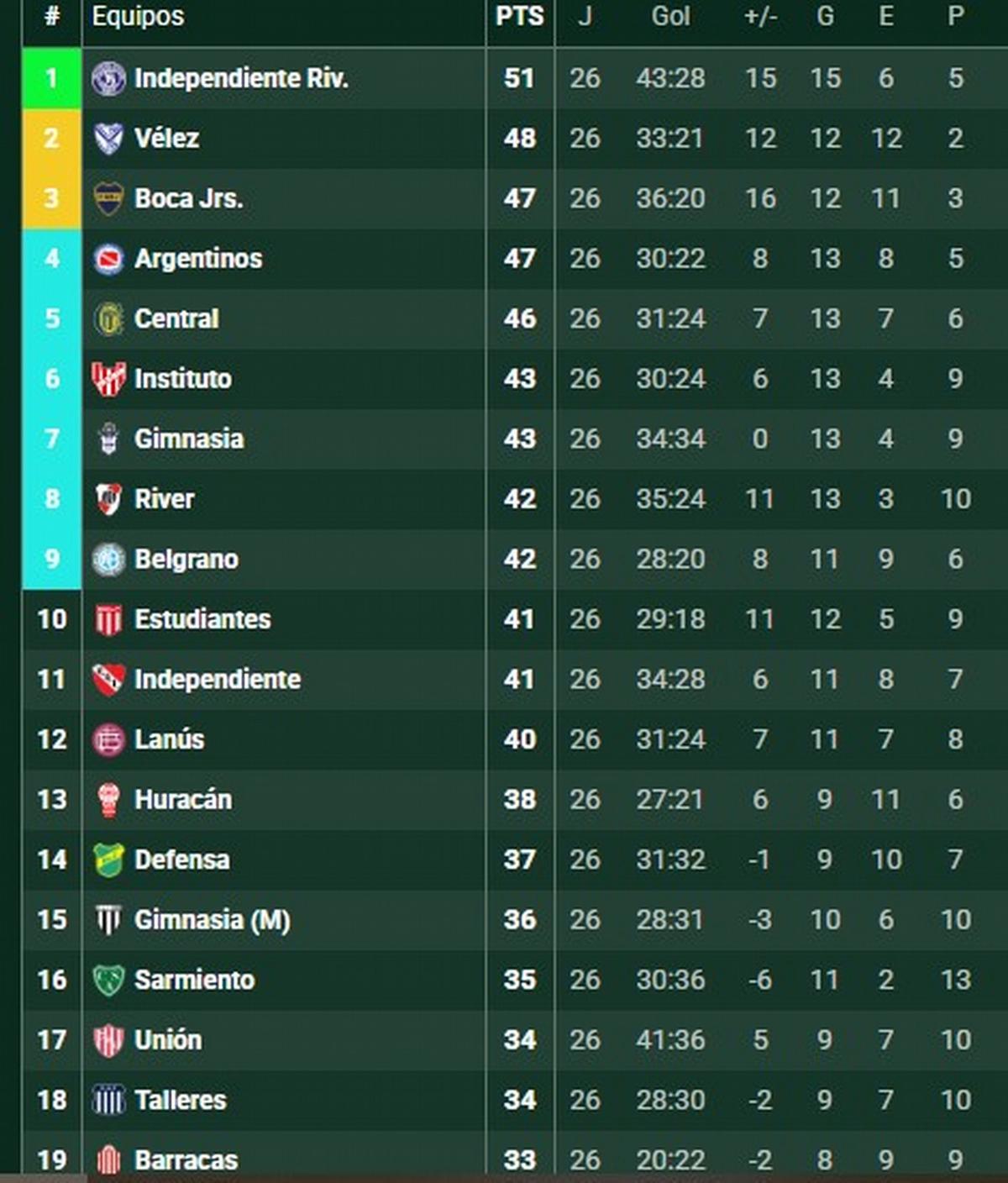The width and height of the screenshot is (1008, 1183).
Task: Click the Equipos column header
Action: pos(138,16)
